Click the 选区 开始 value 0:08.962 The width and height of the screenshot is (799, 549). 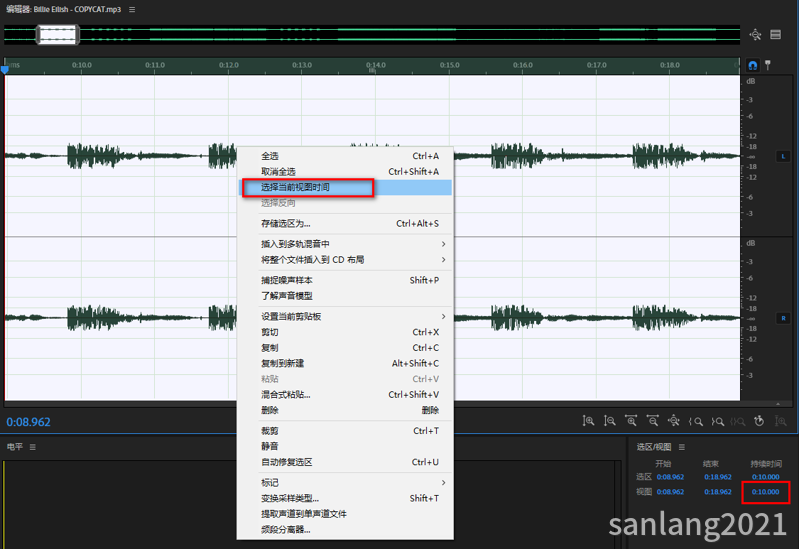pyautogui.click(x=670, y=477)
